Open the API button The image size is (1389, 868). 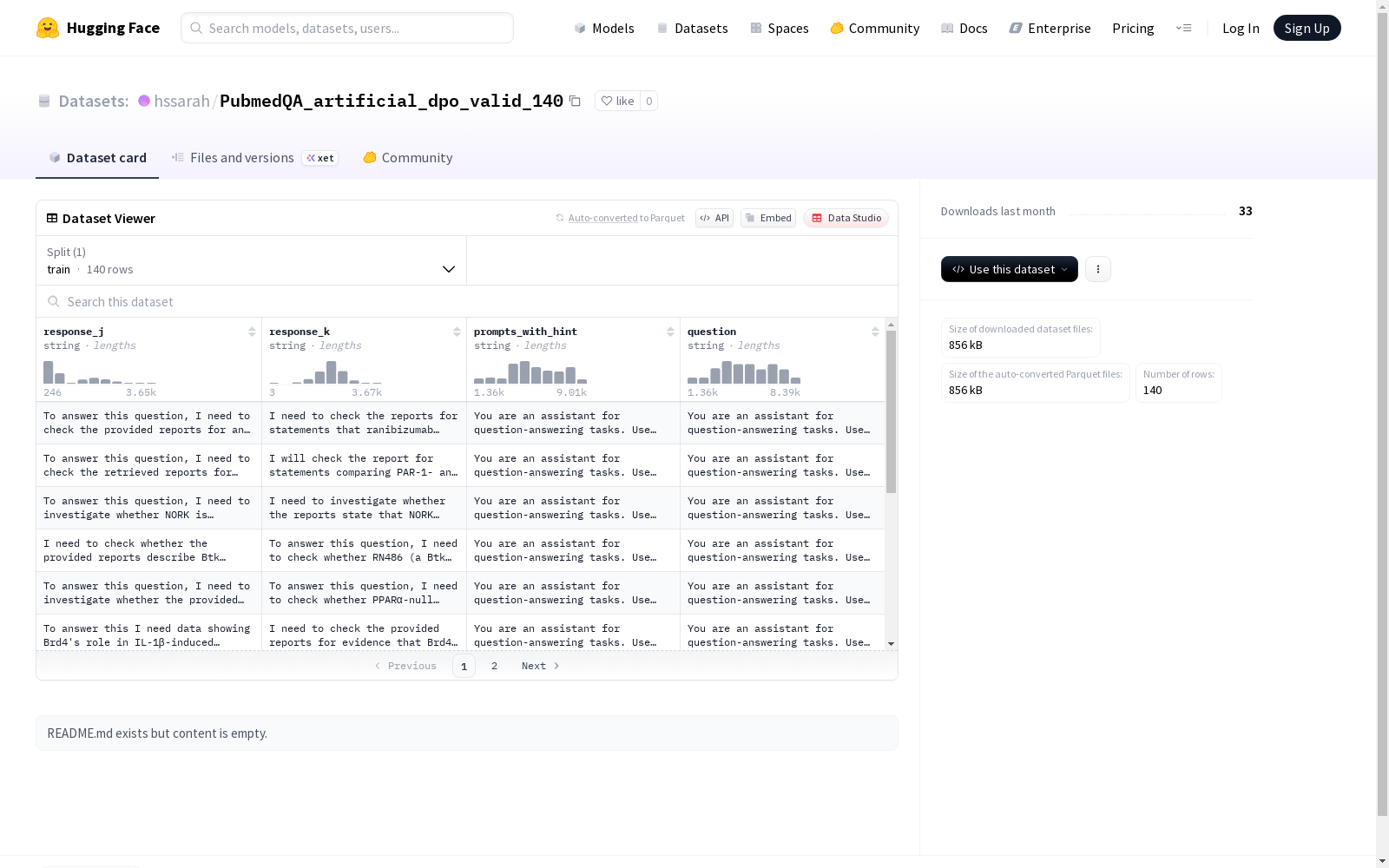point(714,218)
